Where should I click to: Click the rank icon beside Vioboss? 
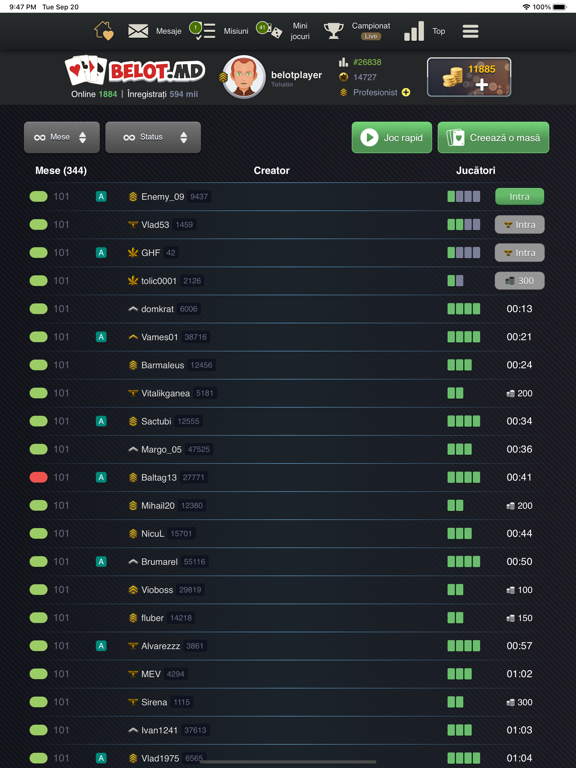tap(133, 590)
